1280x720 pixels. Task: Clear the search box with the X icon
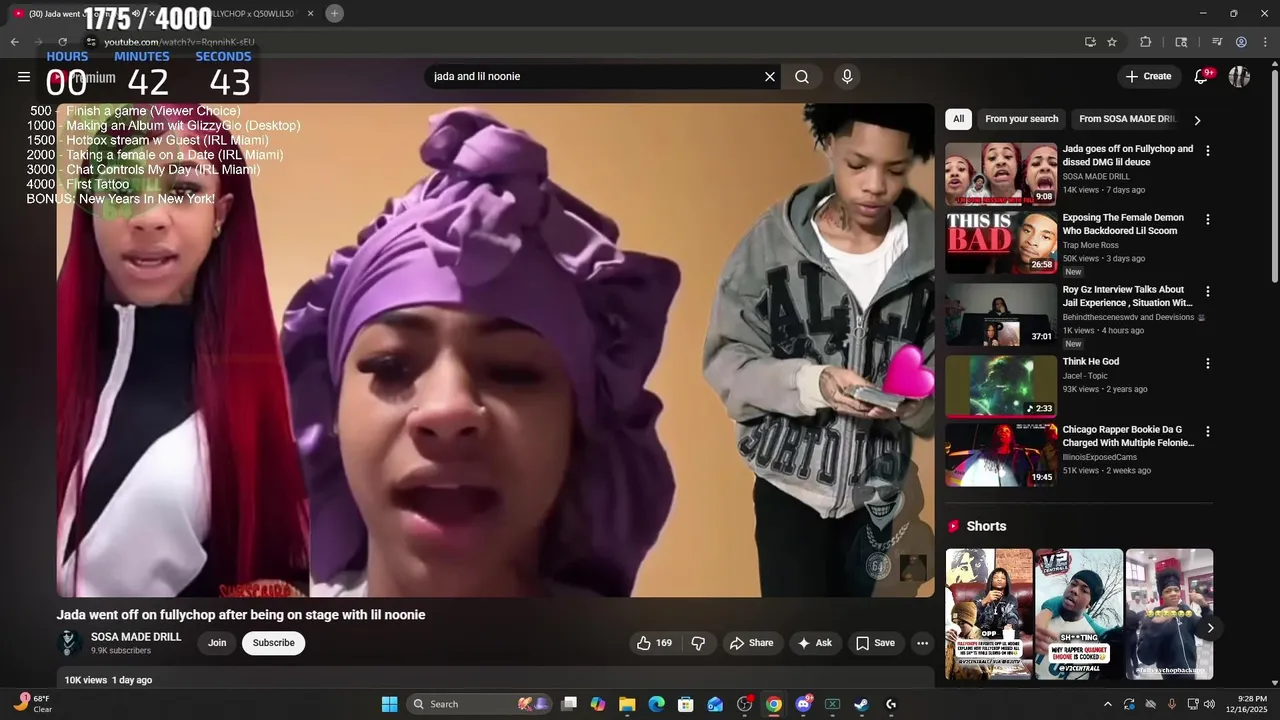tap(770, 76)
